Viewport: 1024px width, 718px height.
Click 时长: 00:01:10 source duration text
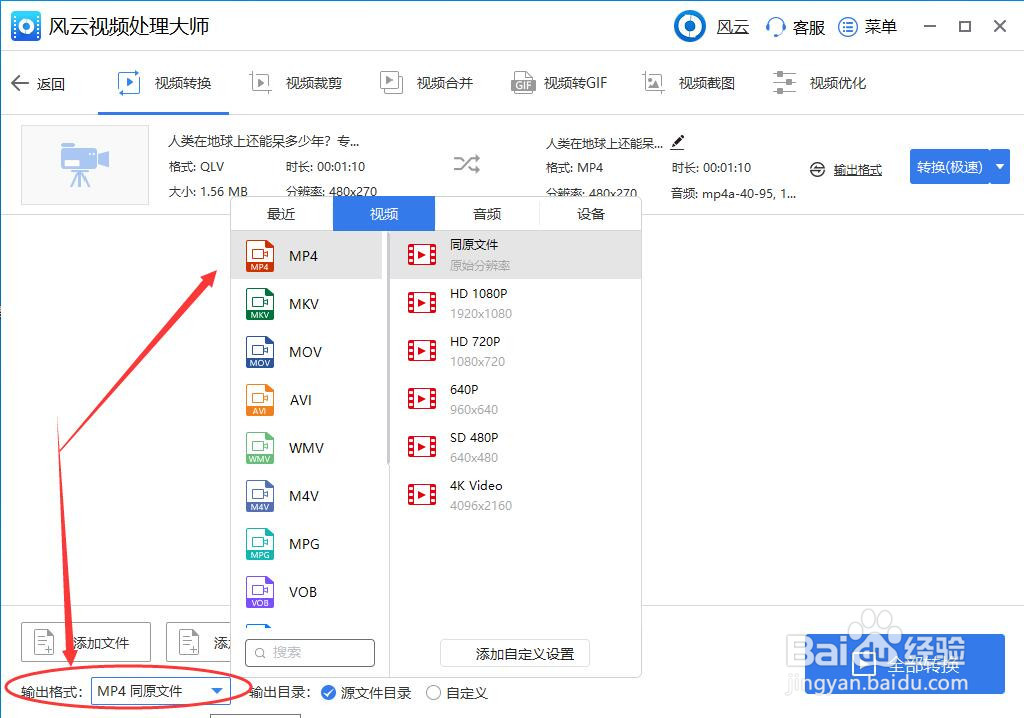[x=325, y=167]
